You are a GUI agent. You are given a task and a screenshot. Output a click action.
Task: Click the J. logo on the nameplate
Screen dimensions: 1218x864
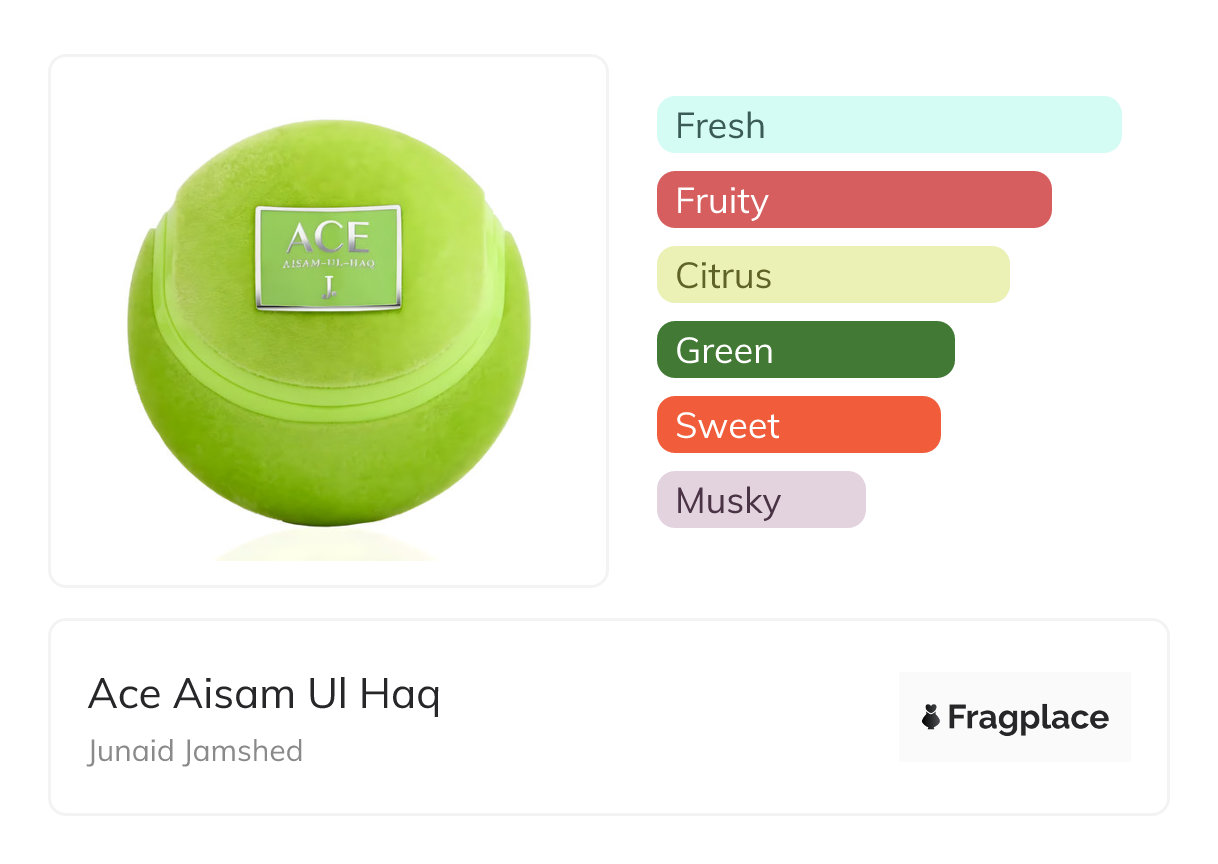coord(328,287)
